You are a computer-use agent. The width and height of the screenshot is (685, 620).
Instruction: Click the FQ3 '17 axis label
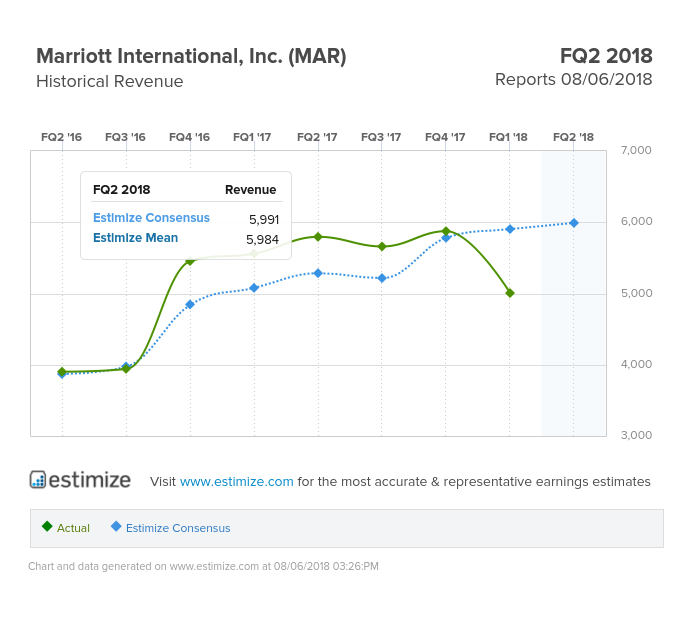point(381,137)
